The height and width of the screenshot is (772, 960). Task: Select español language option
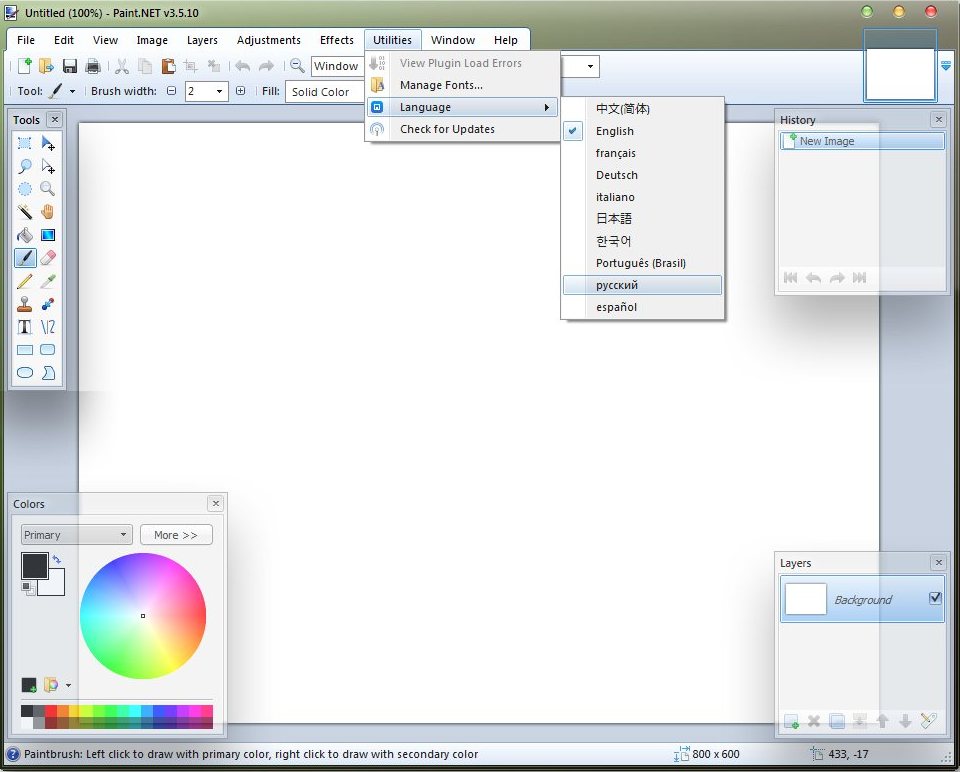tap(642, 307)
